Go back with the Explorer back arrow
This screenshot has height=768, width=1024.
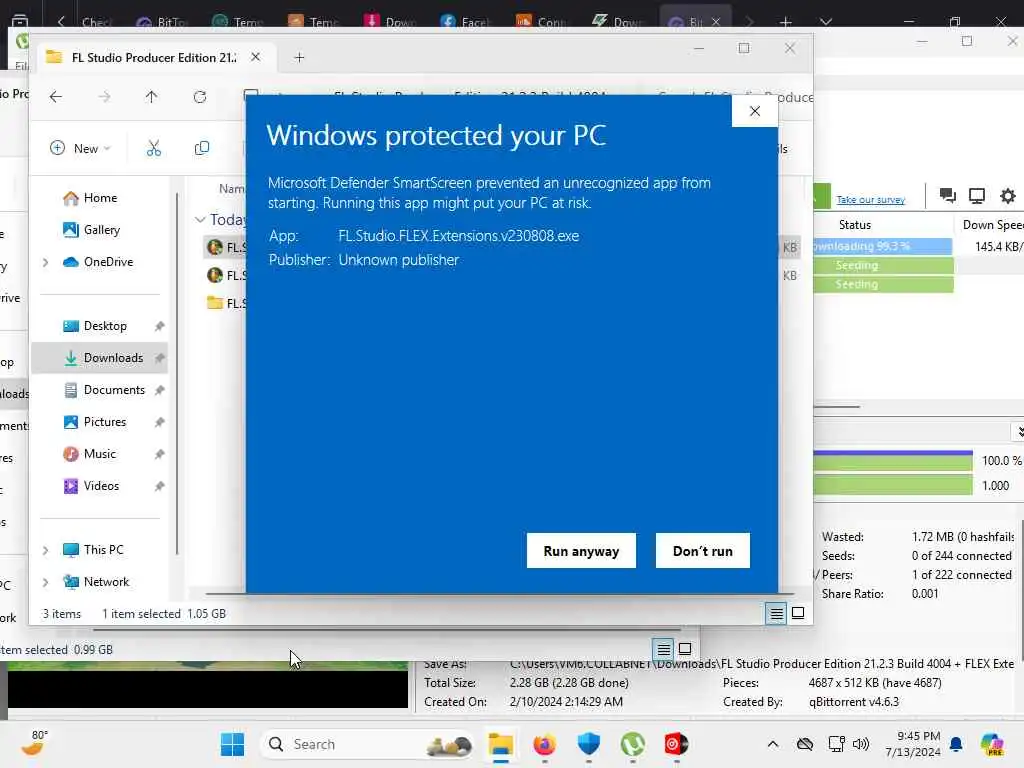coord(56,97)
